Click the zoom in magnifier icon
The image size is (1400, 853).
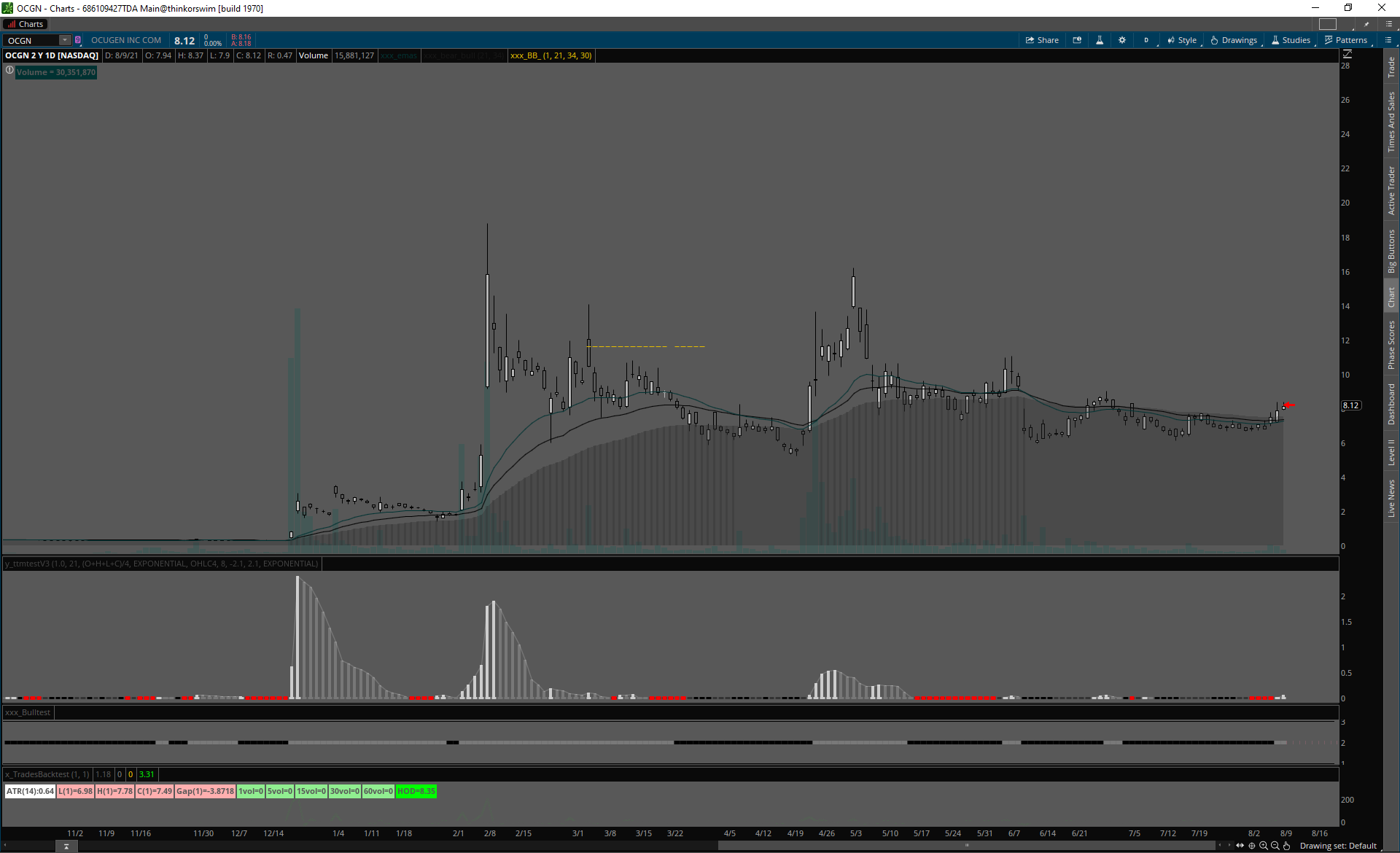click(x=1264, y=846)
